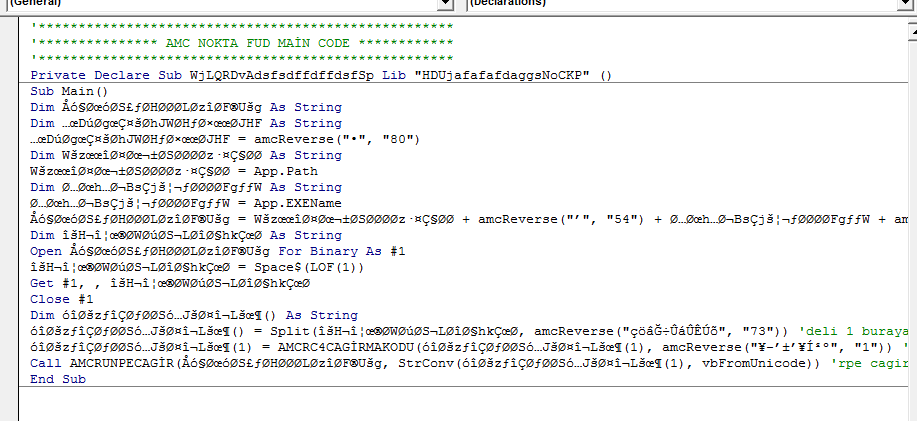Click the "'deli 1 buraya" comment

click(x=853, y=332)
